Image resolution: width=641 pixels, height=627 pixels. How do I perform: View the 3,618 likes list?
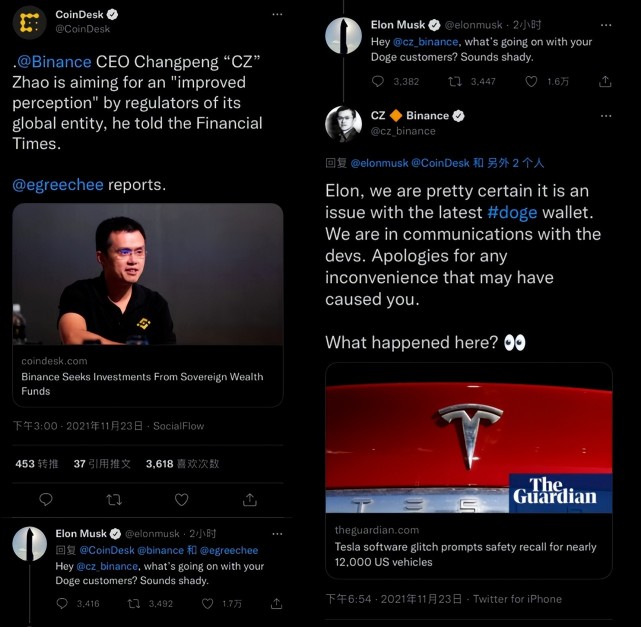(x=182, y=463)
